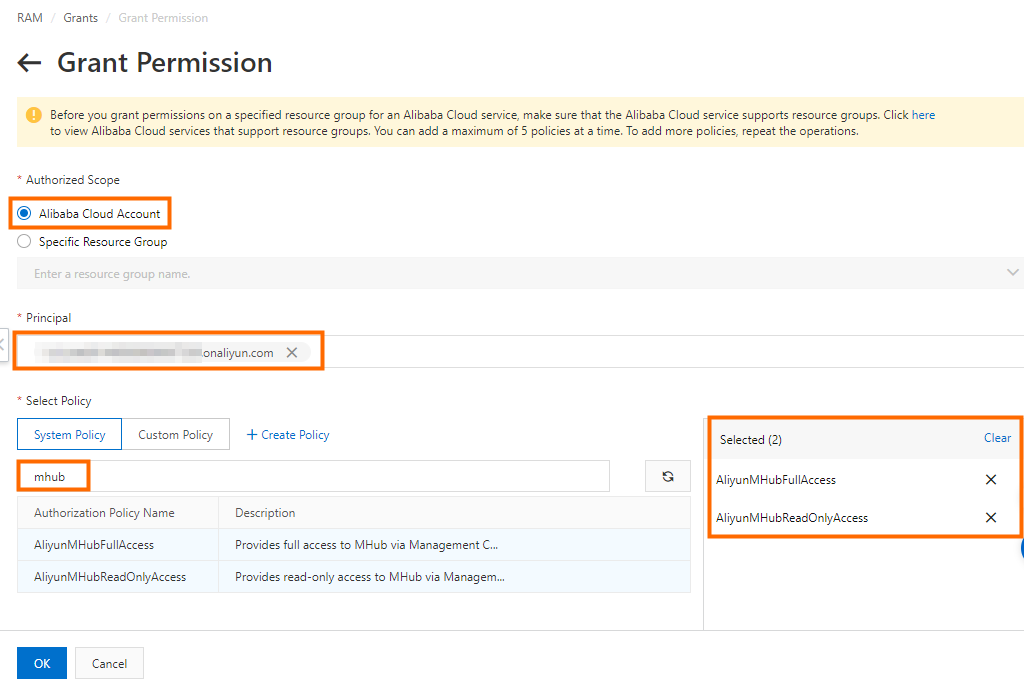Clear all selected policies

click(997, 438)
